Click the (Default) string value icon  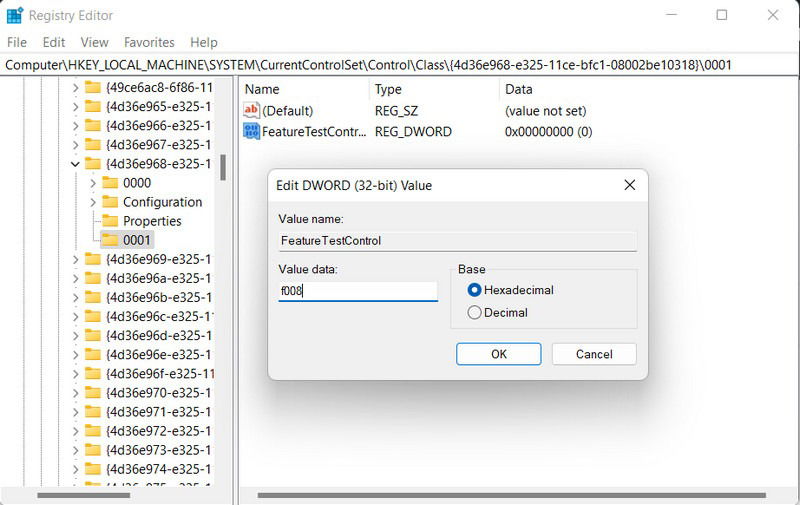click(x=252, y=110)
